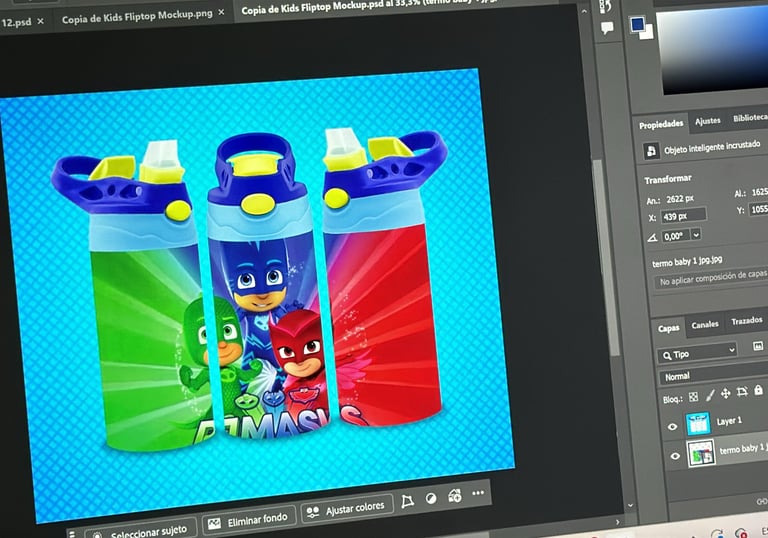Click the transform shape icon in contextual bar

click(408, 501)
